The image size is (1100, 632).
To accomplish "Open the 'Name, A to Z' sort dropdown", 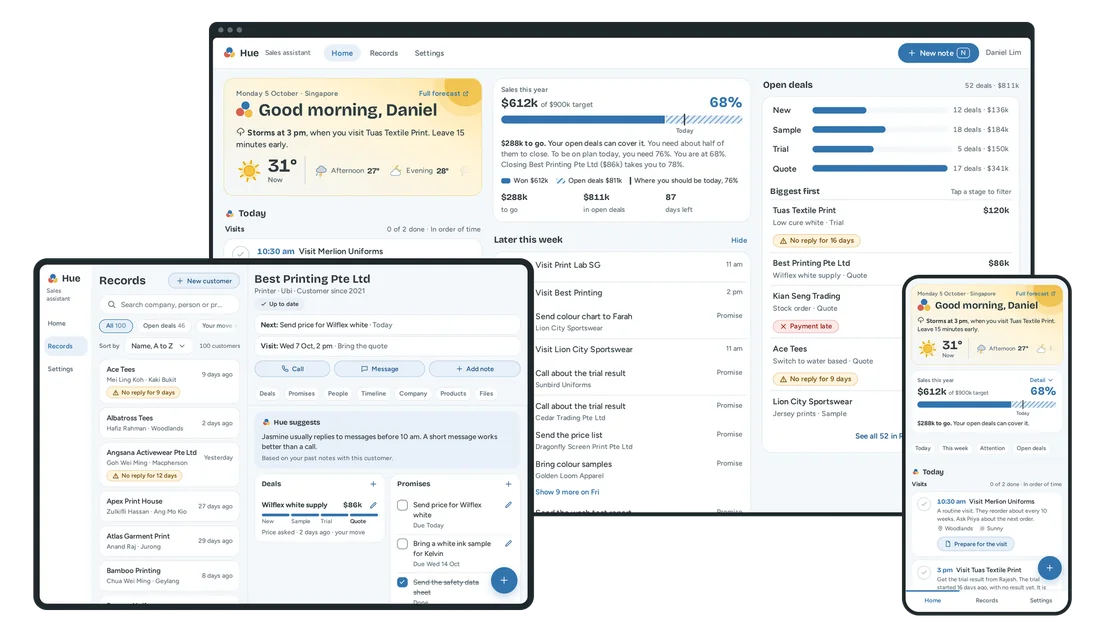I will [x=158, y=346].
